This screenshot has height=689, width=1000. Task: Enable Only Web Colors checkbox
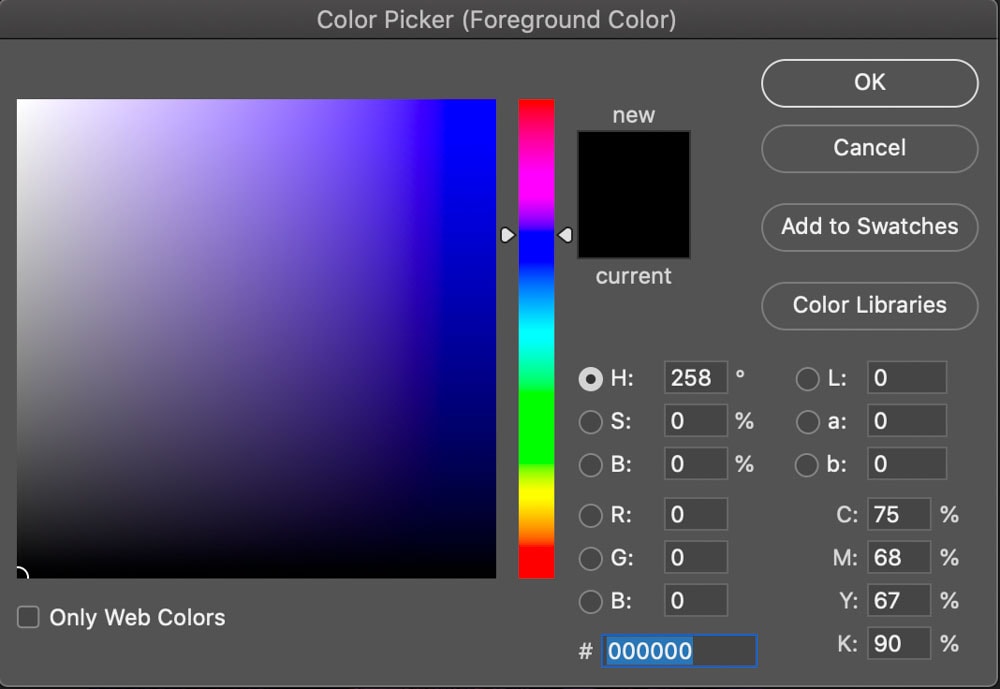pos(28,617)
